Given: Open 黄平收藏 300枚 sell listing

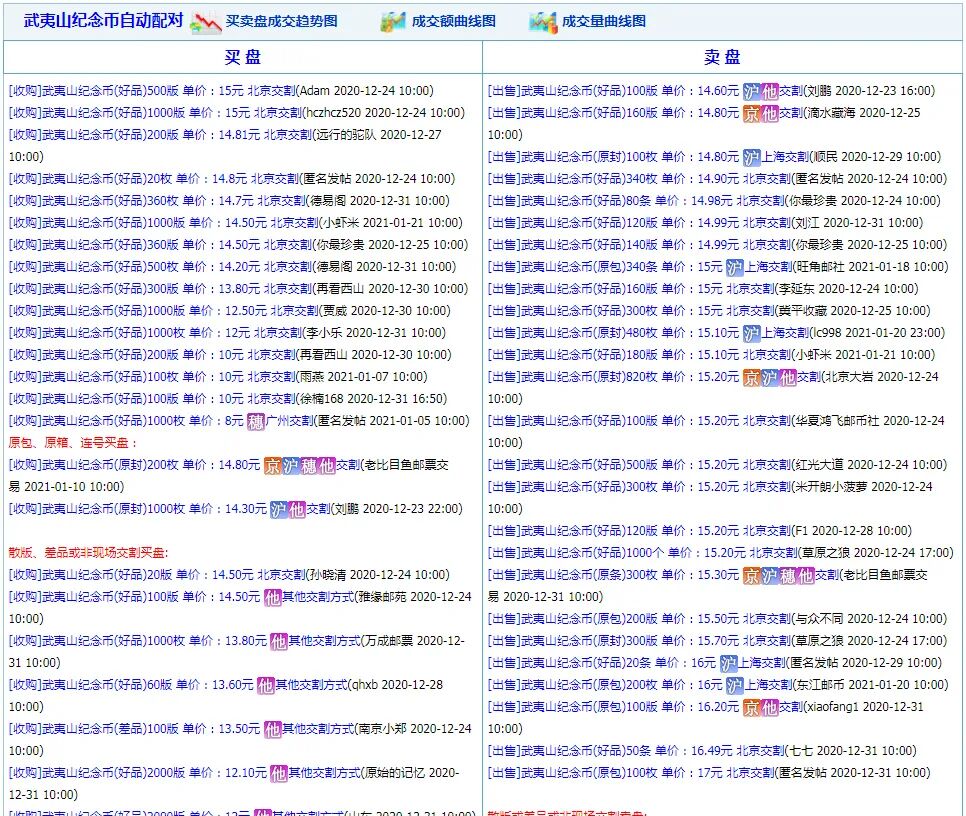Looking at the screenshot, I should (708, 311).
